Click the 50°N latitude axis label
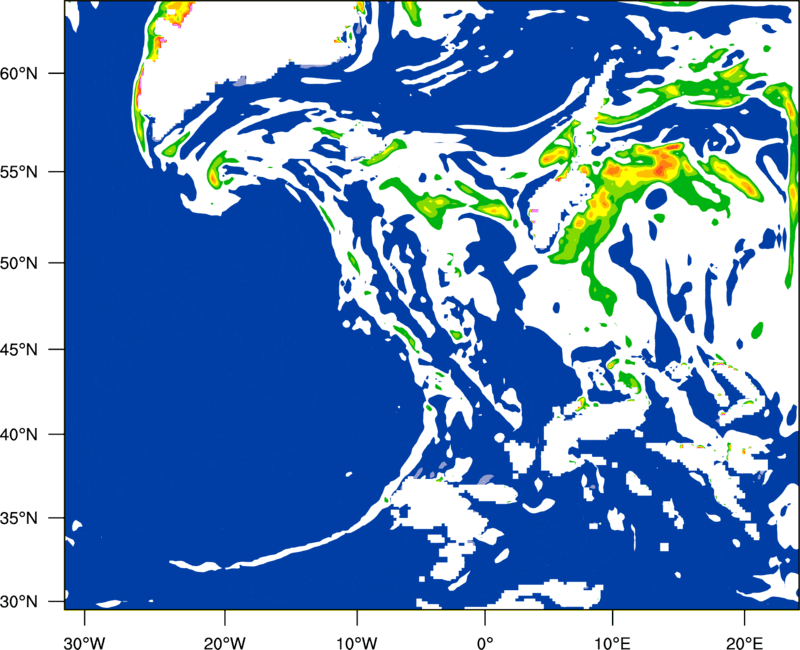Image resolution: width=800 pixels, height=650 pixels. [19, 263]
